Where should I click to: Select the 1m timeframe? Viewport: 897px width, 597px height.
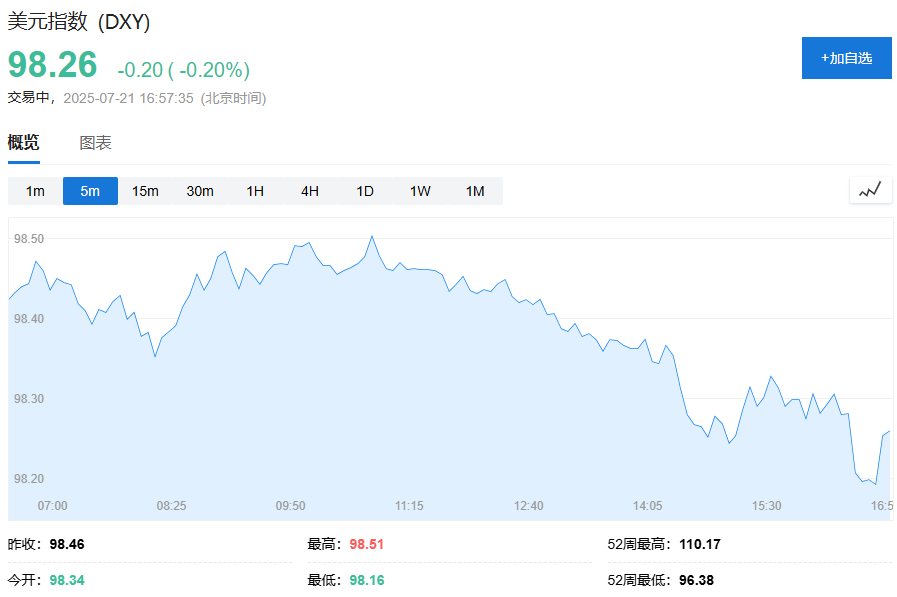point(35,191)
